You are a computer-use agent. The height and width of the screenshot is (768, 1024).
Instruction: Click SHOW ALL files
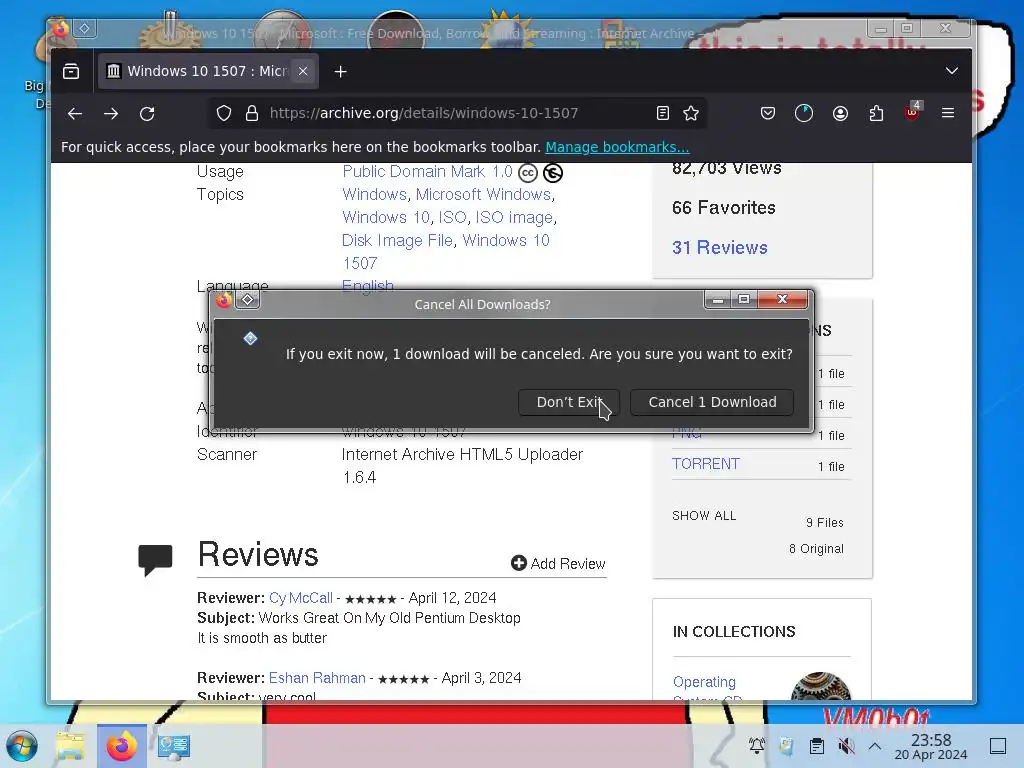(x=704, y=516)
